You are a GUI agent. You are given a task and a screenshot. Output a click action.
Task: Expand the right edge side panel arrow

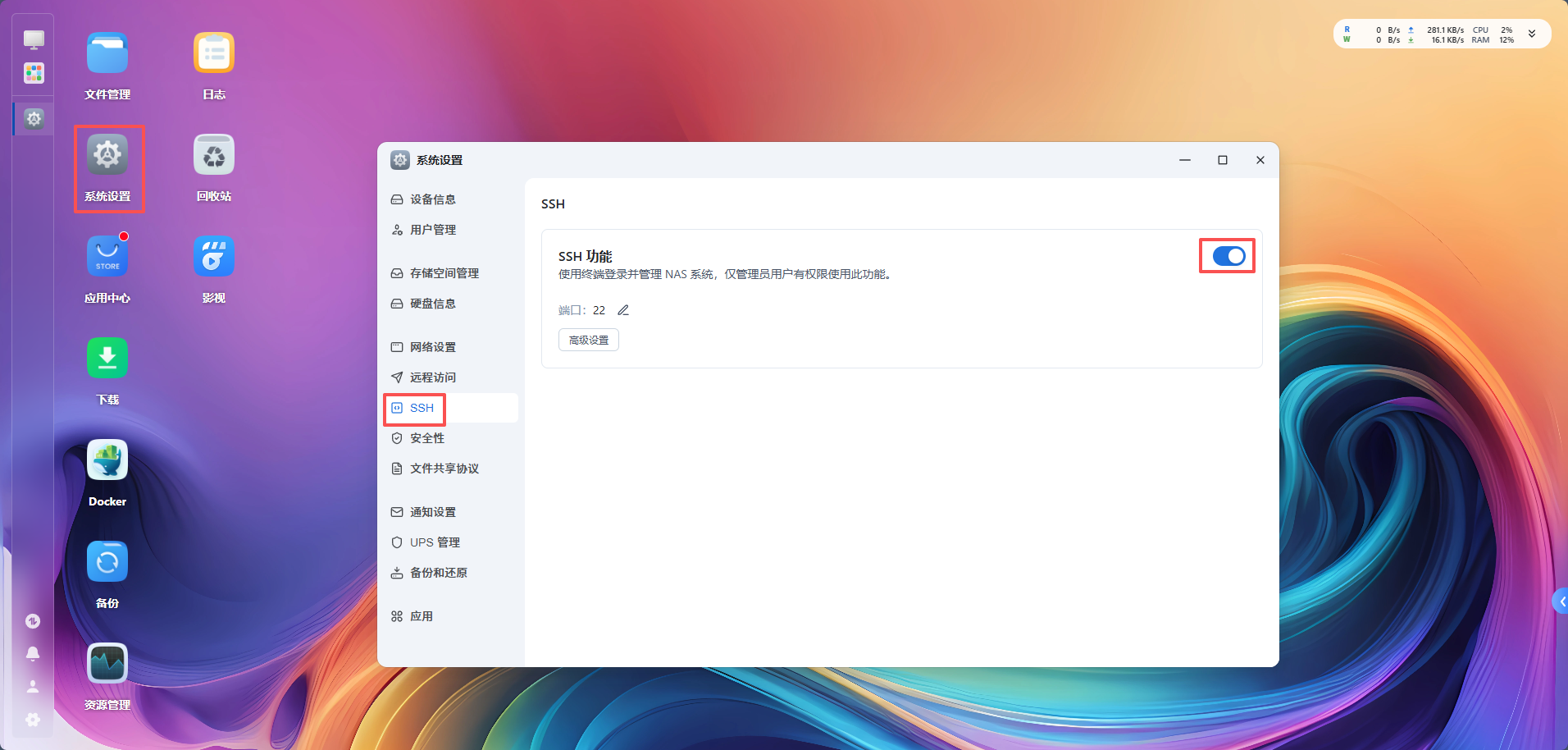pos(1561,601)
